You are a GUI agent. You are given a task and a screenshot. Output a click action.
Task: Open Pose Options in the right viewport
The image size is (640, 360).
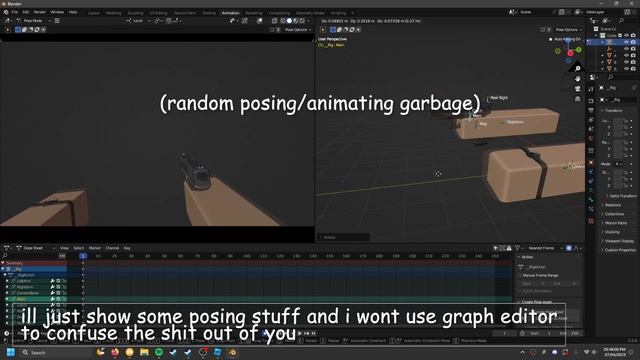(568, 30)
